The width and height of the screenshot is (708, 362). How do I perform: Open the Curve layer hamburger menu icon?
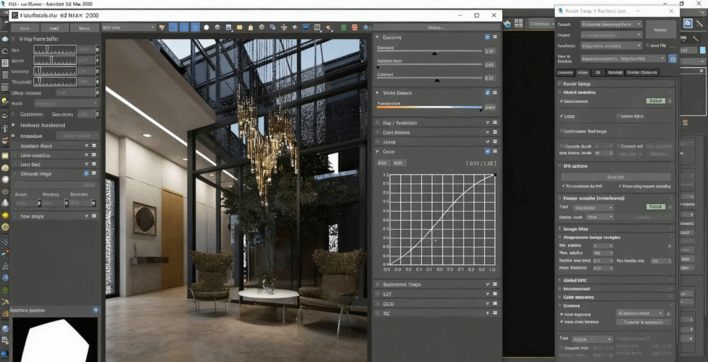point(495,152)
